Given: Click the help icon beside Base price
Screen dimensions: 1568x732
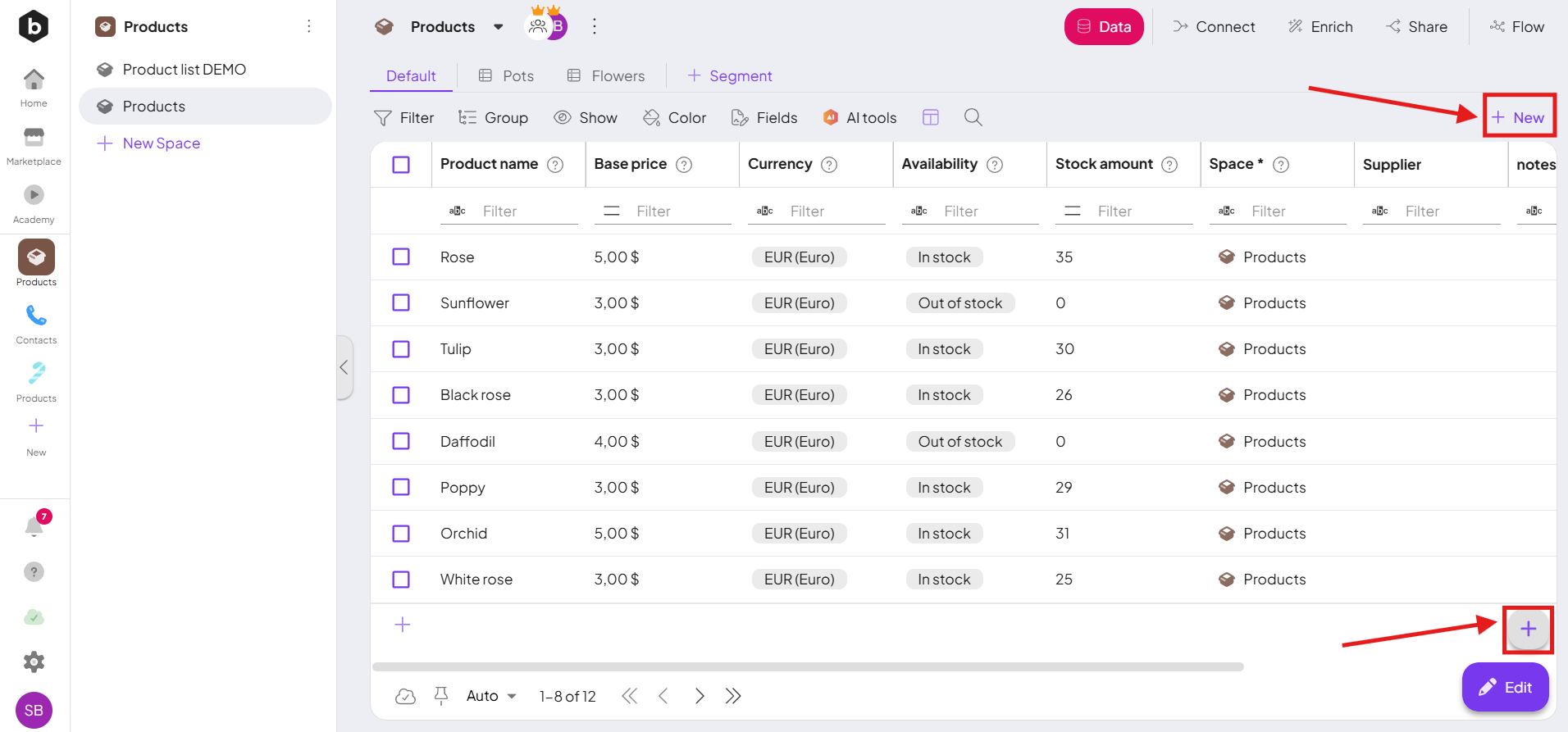Looking at the screenshot, I should [x=684, y=165].
